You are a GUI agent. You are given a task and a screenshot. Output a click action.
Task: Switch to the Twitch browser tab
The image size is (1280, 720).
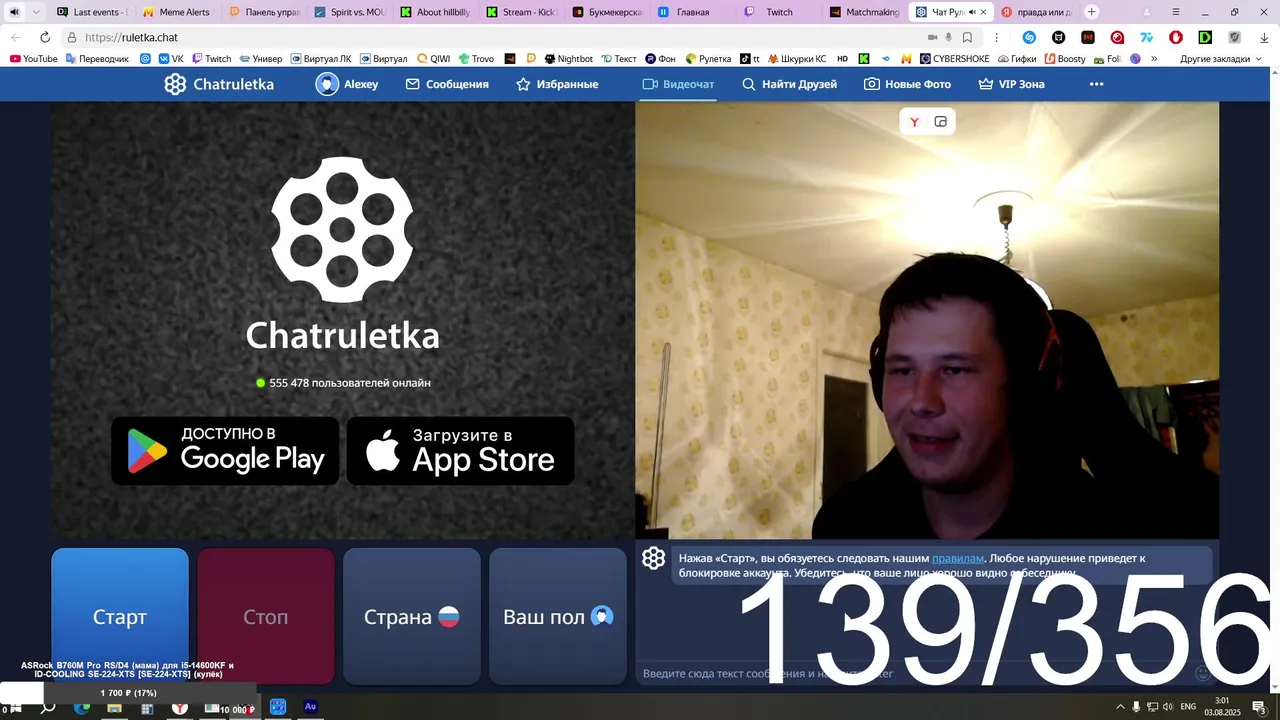pyautogui.click(x=779, y=12)
